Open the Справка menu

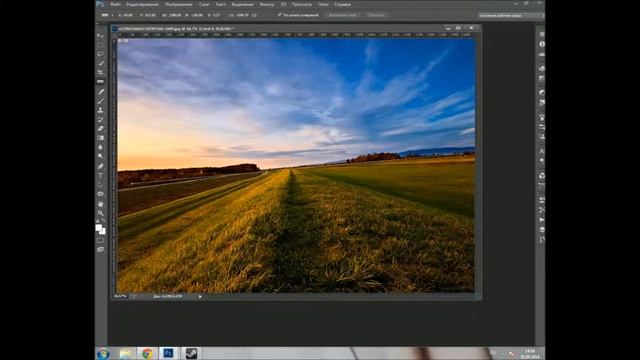coord(342,4)
